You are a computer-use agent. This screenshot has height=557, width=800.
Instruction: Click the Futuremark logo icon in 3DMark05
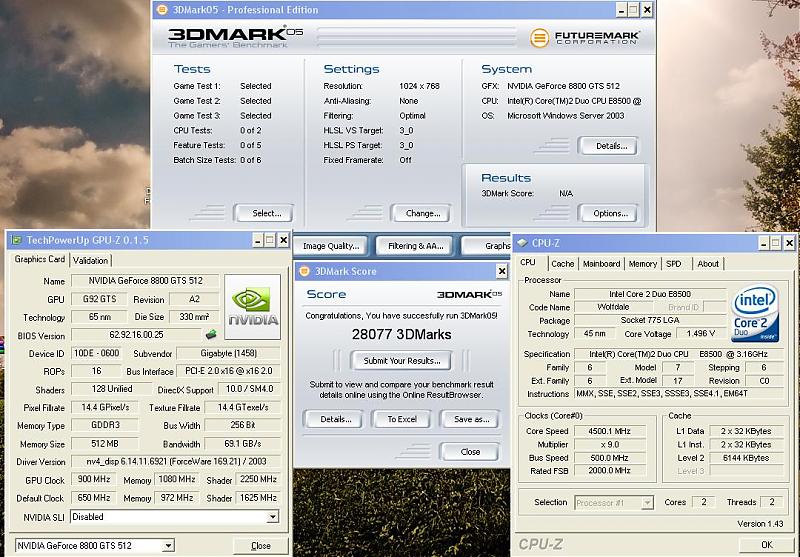[539, 38]
